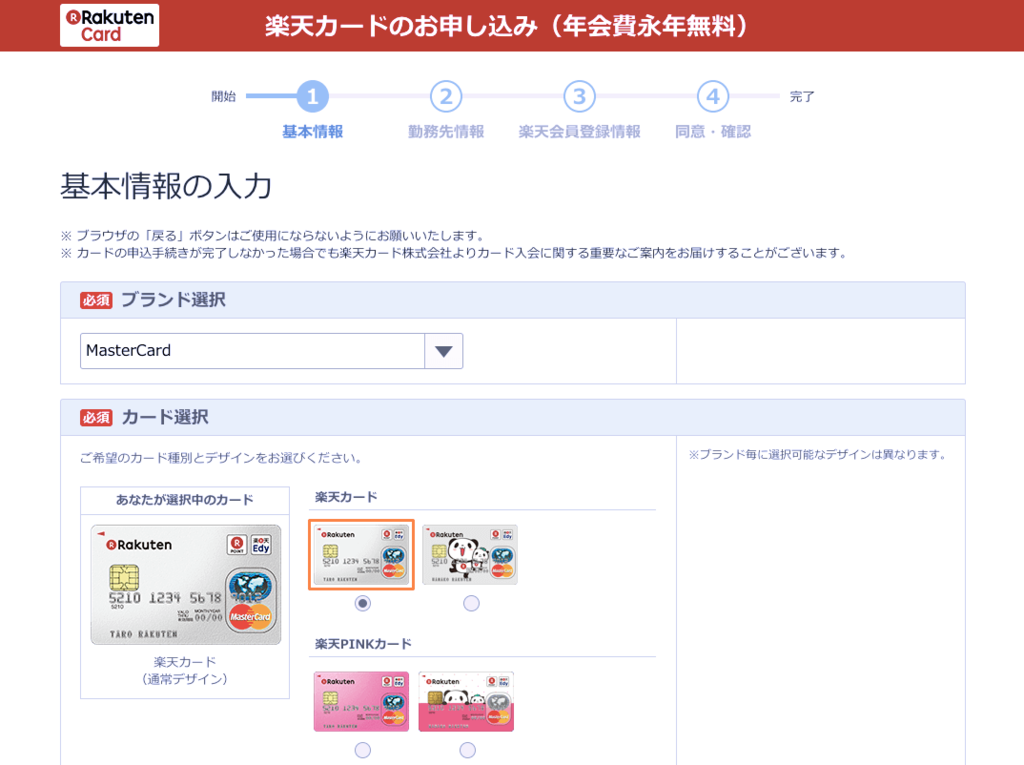
Task: Click the 楽天会員登録情報 step label
Action: click(x=579, y=132)
